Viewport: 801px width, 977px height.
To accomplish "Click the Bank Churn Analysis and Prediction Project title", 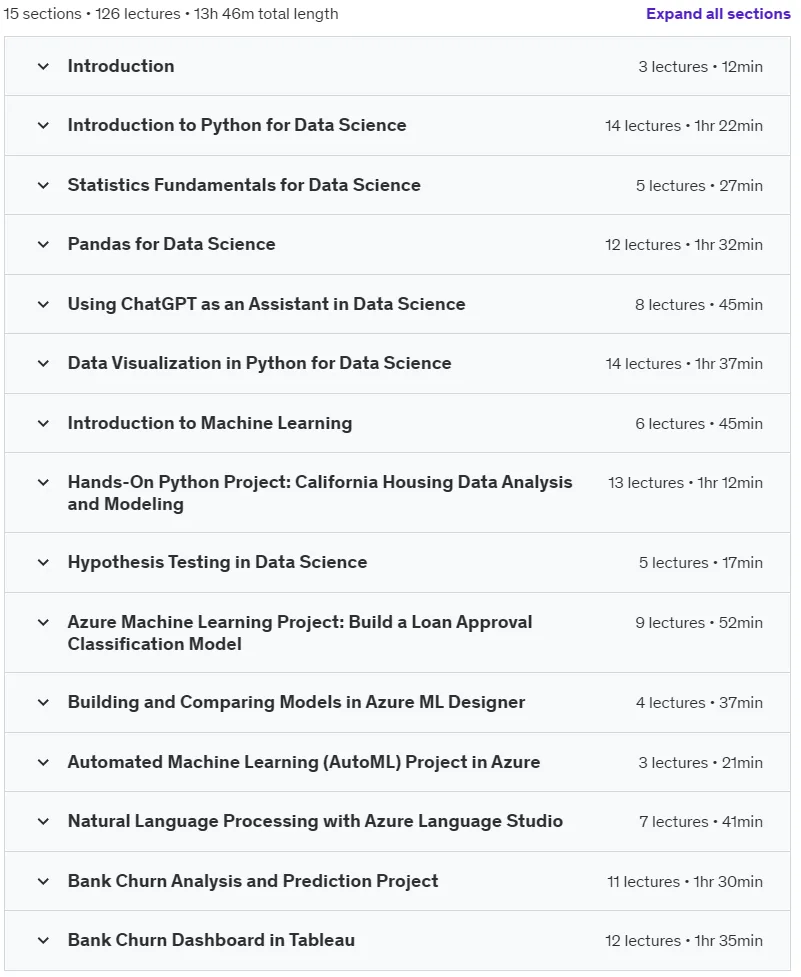I will pyautogui.click(x=253, y=881).
